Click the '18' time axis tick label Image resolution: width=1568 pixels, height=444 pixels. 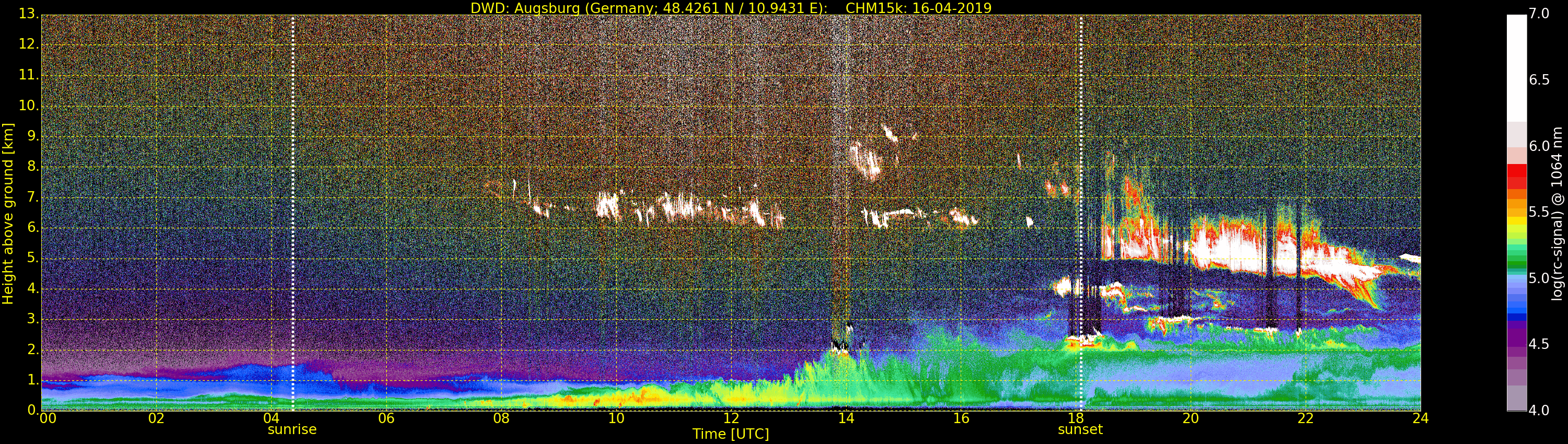(1076, 418)
